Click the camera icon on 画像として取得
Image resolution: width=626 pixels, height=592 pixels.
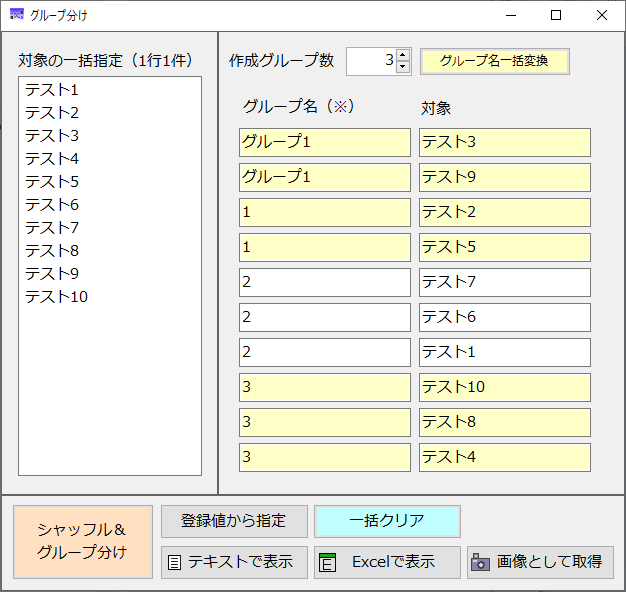pos(481,562)
